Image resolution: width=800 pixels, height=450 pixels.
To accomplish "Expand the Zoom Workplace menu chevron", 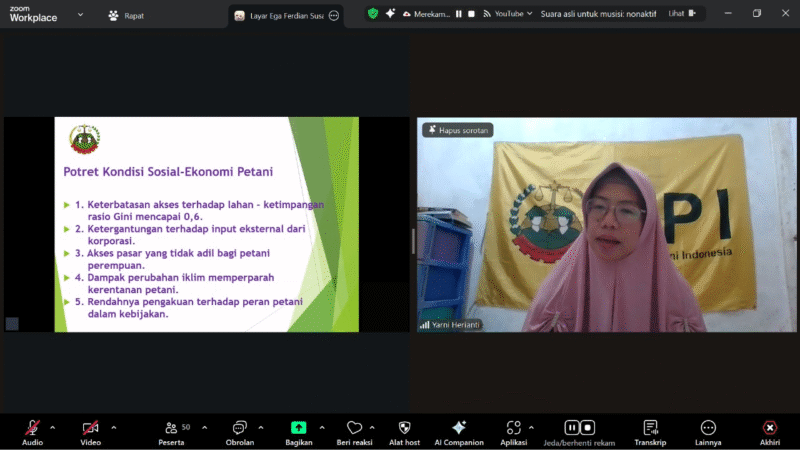I will (x=79, y=16).
